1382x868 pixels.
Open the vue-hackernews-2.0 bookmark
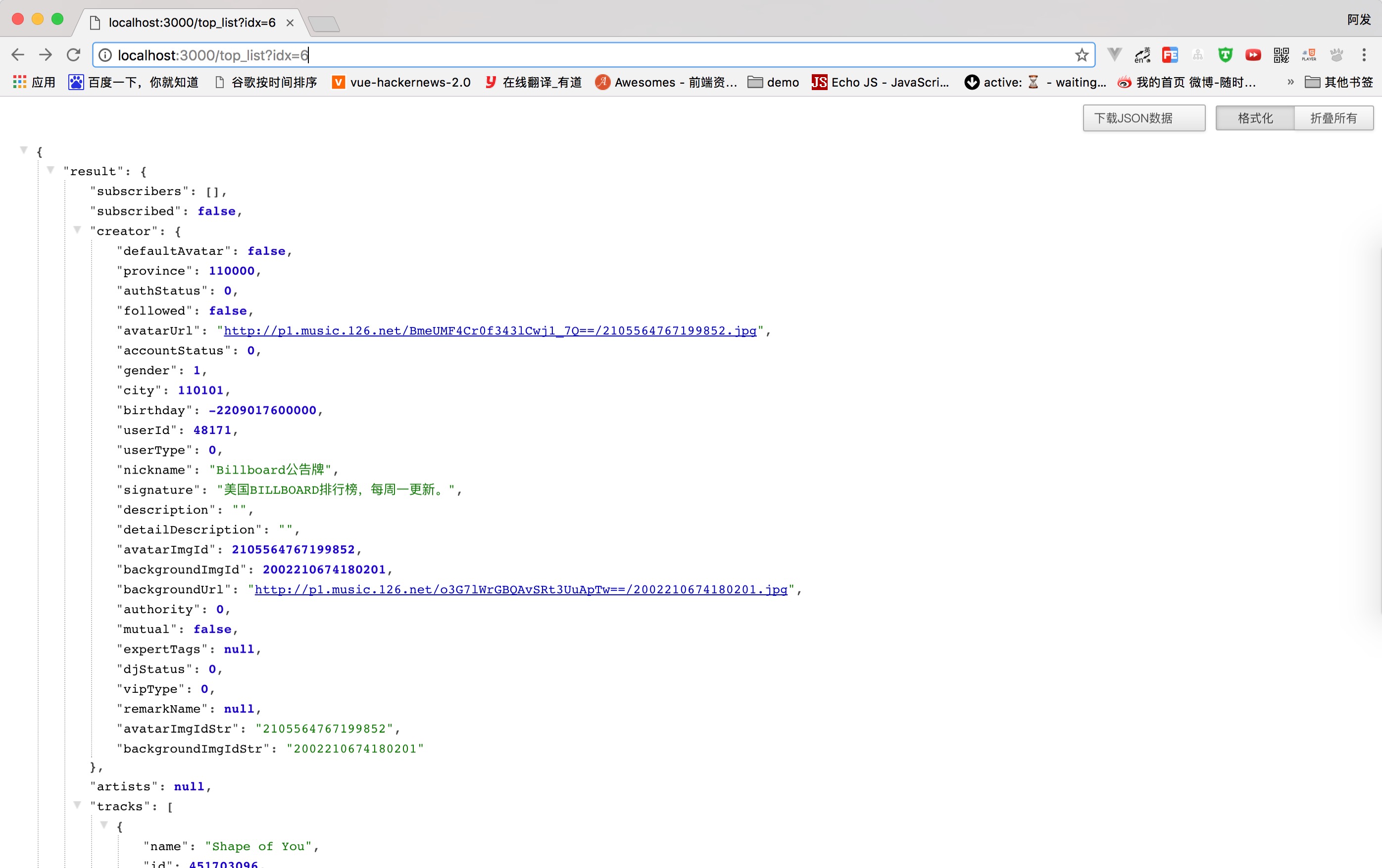tap(401, 82)
